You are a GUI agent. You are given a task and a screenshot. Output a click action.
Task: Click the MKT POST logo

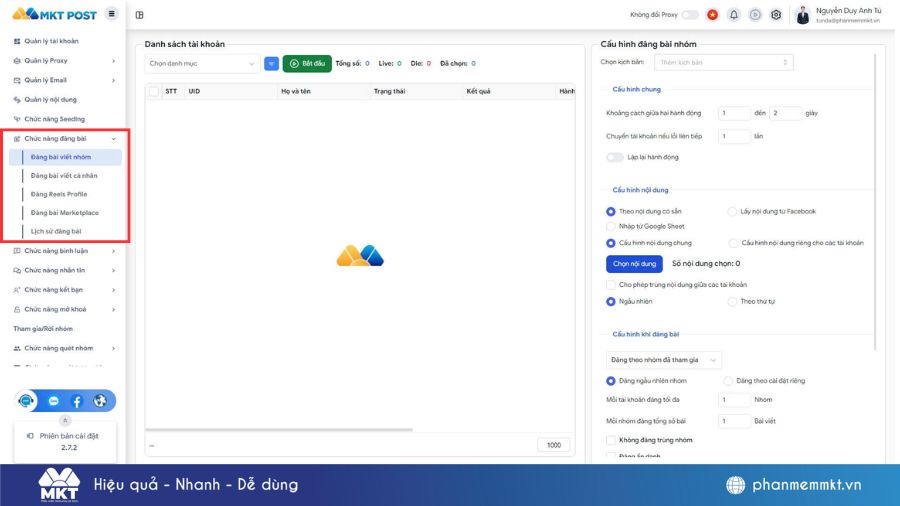pyautogui.click(x=55, y=14)
